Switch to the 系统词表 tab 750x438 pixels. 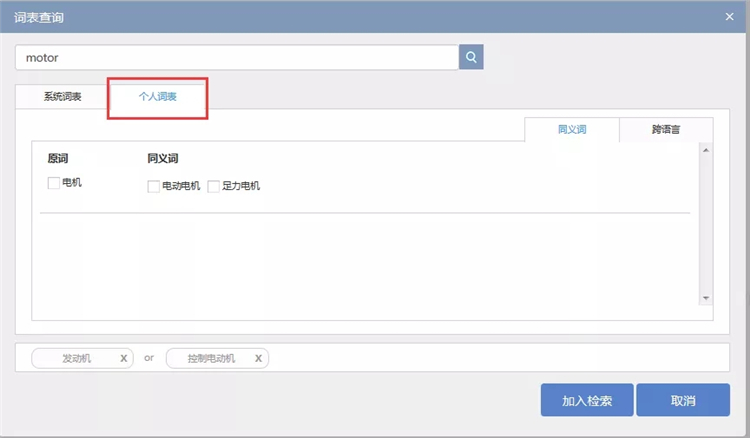tap(62, 97)
